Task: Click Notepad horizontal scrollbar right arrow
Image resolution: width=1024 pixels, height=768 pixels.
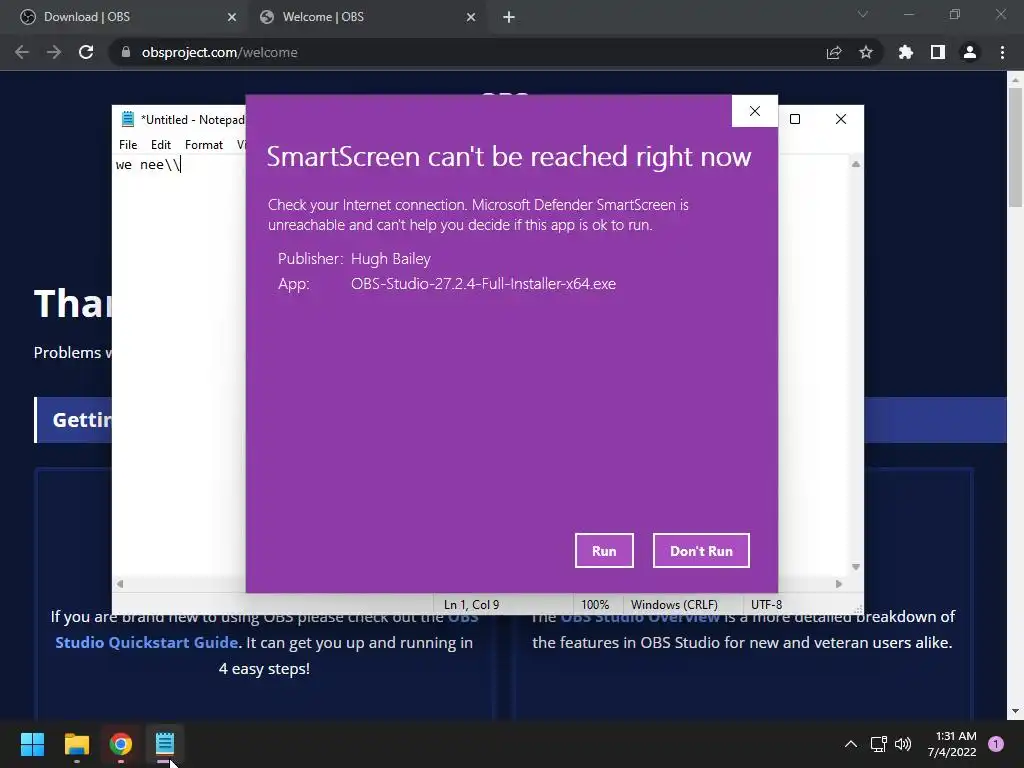Action: point(839,584)
